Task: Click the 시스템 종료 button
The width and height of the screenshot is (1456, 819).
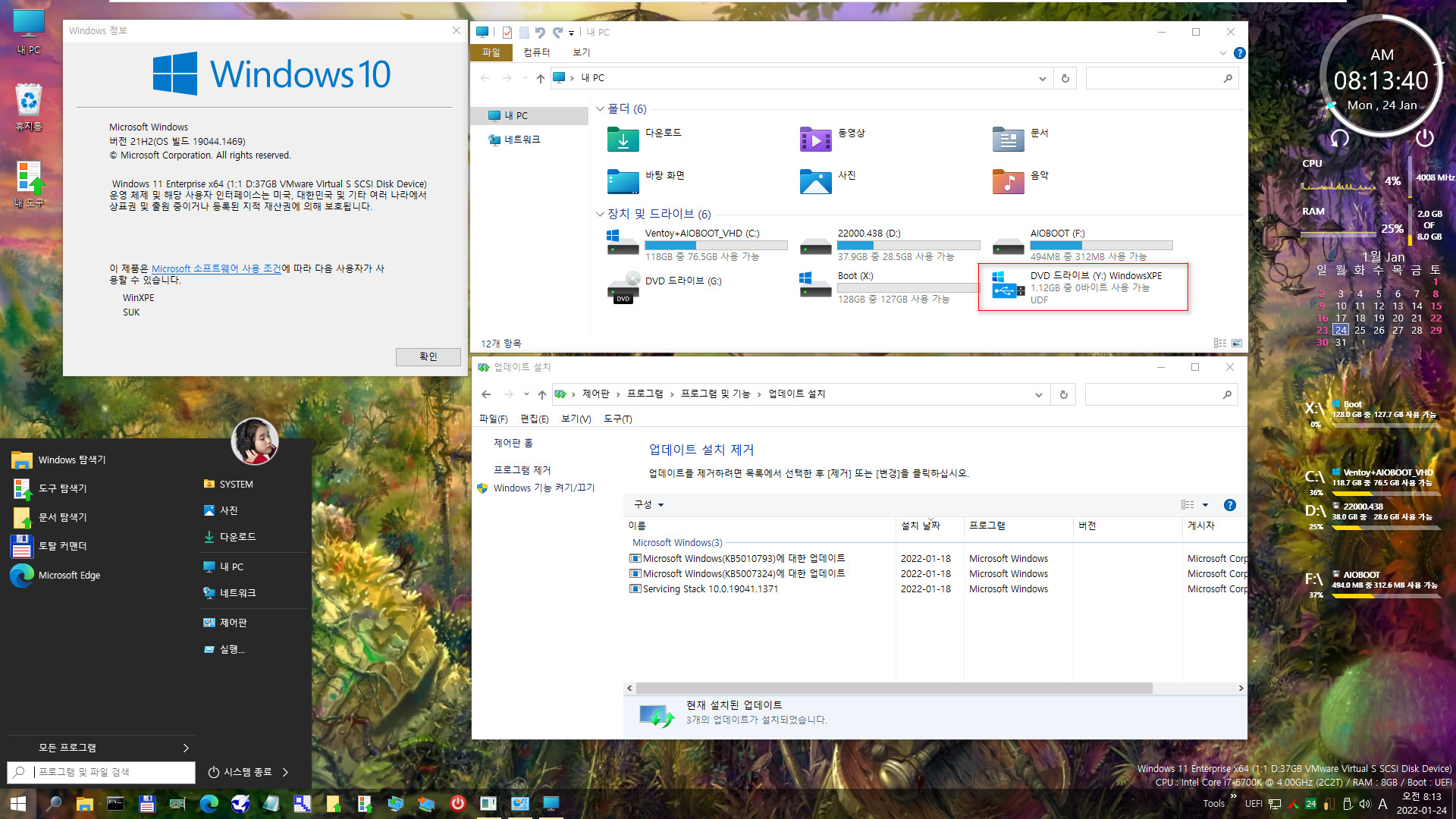Action: point(239,772)
